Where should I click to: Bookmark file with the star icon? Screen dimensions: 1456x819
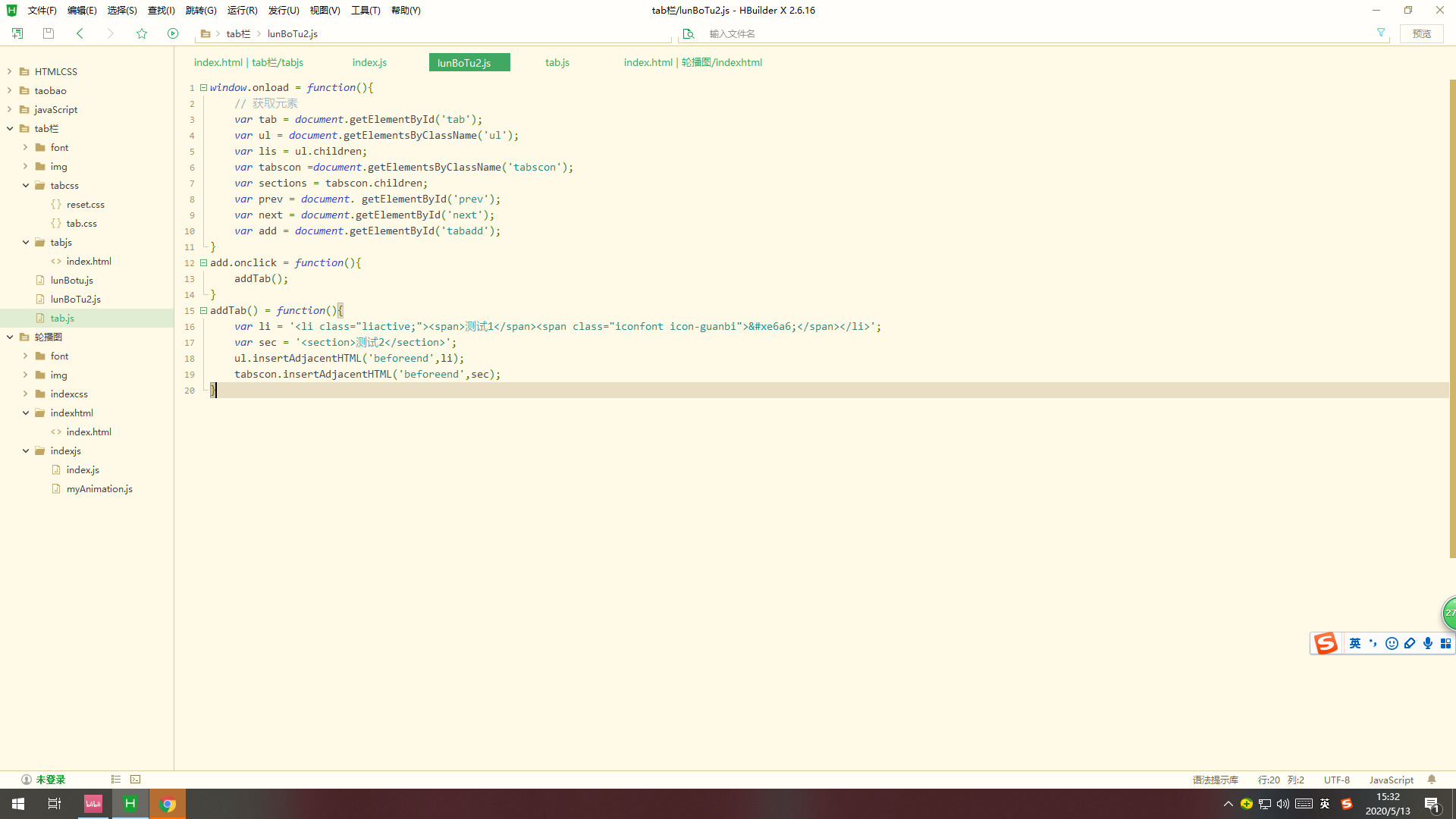[142, 33]
